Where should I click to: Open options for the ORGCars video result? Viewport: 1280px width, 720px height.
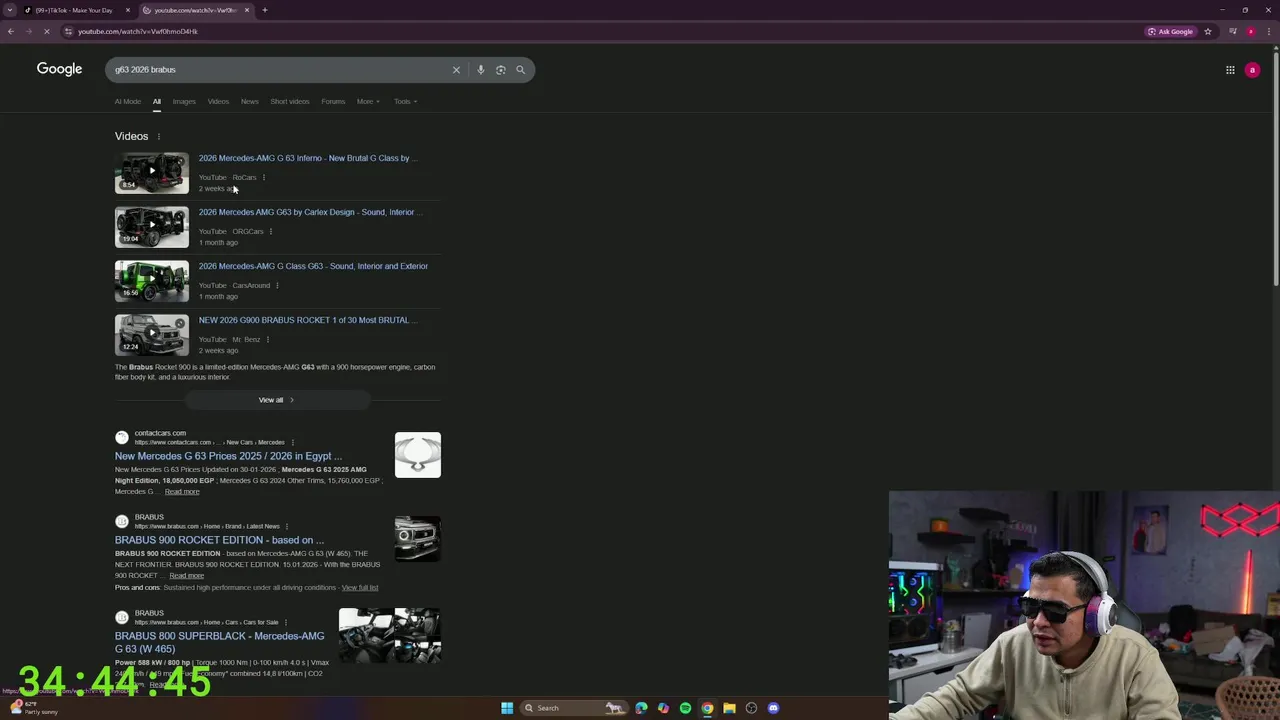tap(270, 232)
